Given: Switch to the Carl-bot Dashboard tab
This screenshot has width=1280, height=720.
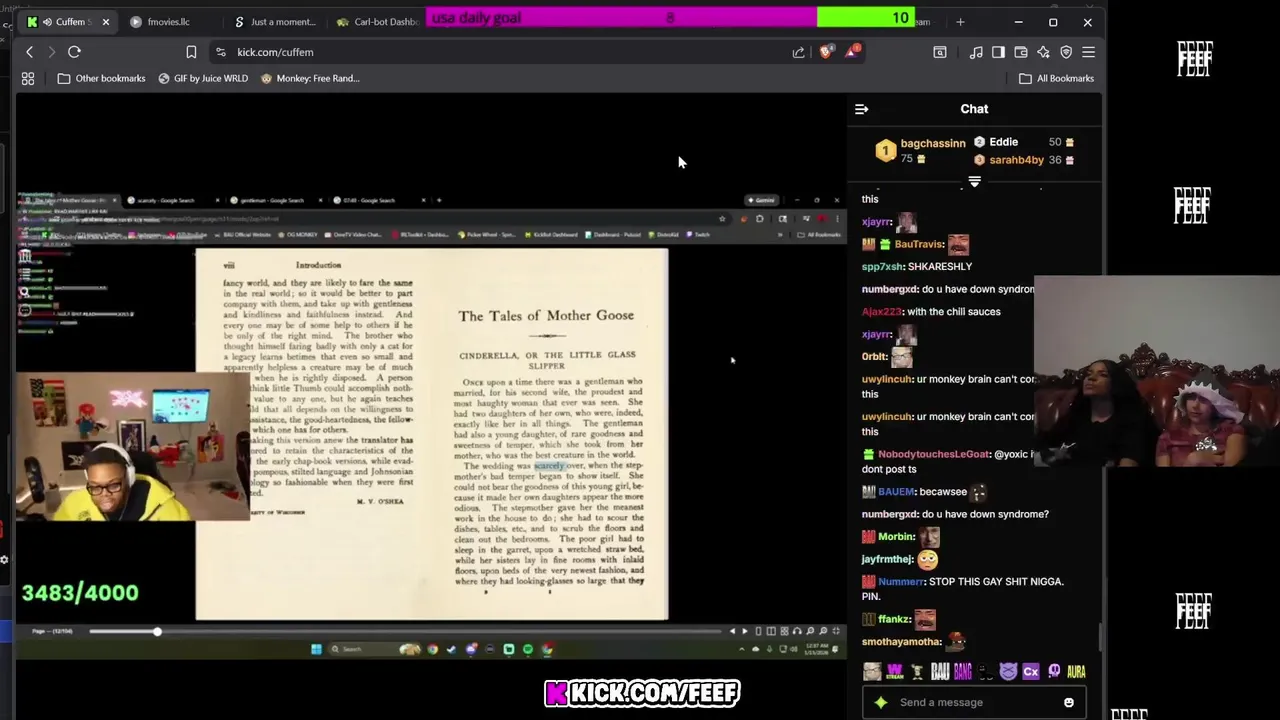Looking at the screenshot, I should tap(378, 21).
